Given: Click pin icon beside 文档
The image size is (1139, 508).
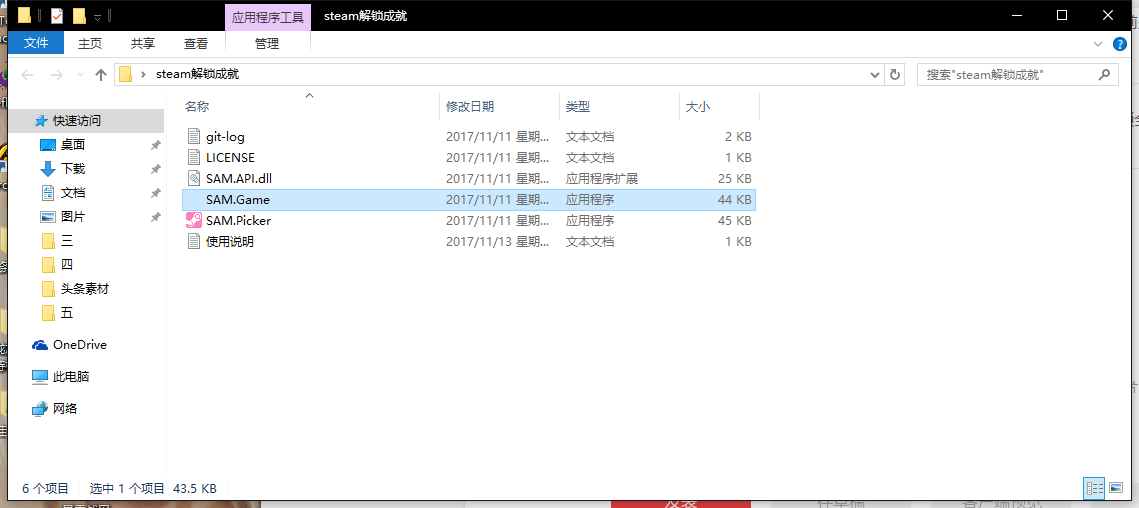Looking at the screenshot, I should coord(155,193).
